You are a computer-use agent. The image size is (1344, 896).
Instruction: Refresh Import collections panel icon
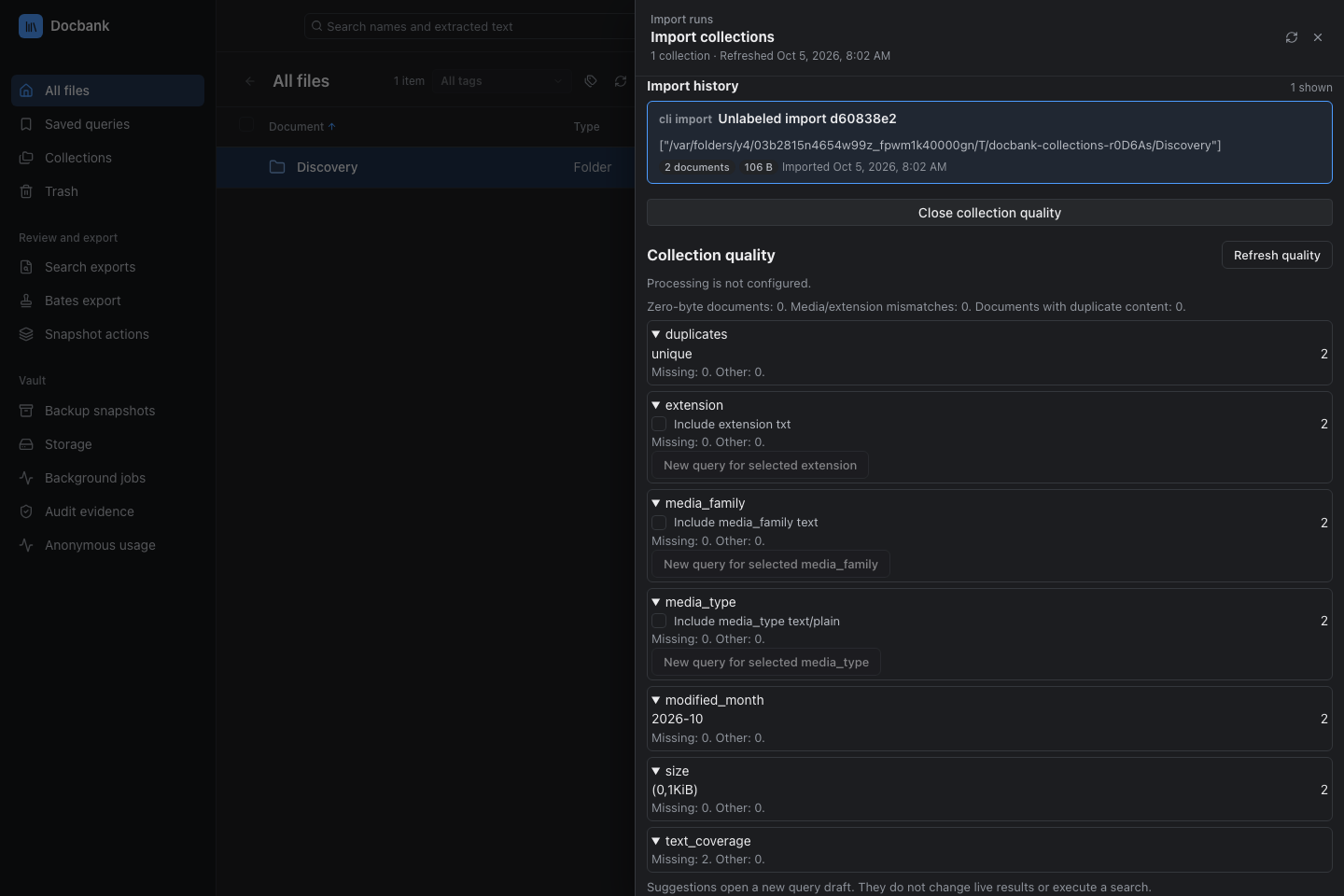(1292, 37)
